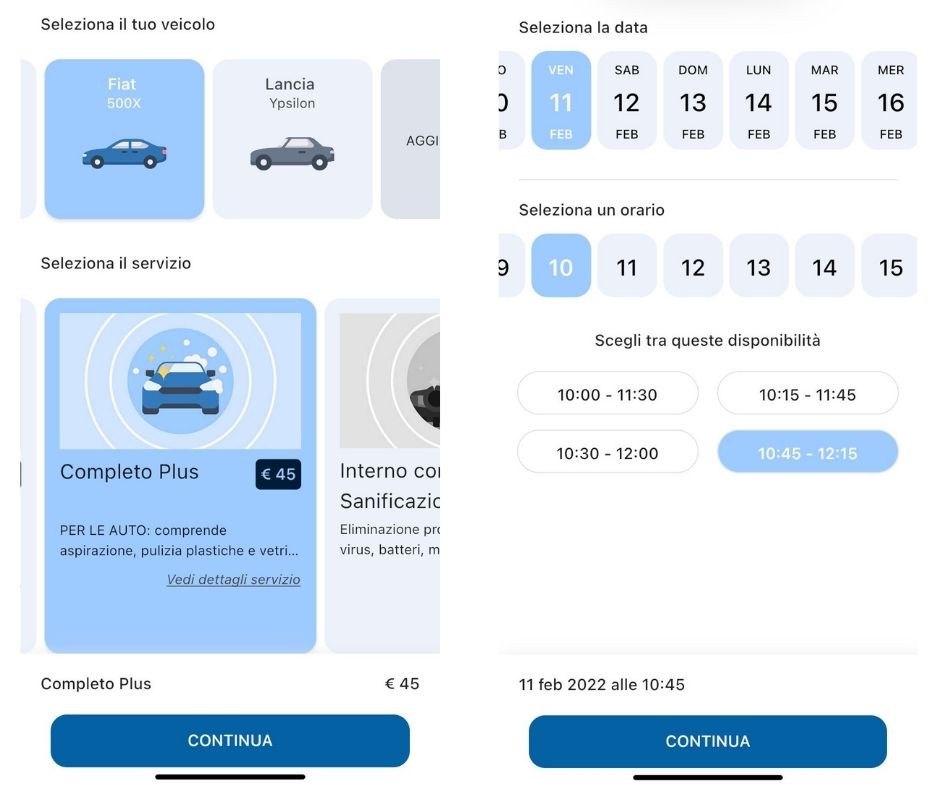
Task: Choose the grey Lancia Ypsilon car icon
Action: (292, 154)
